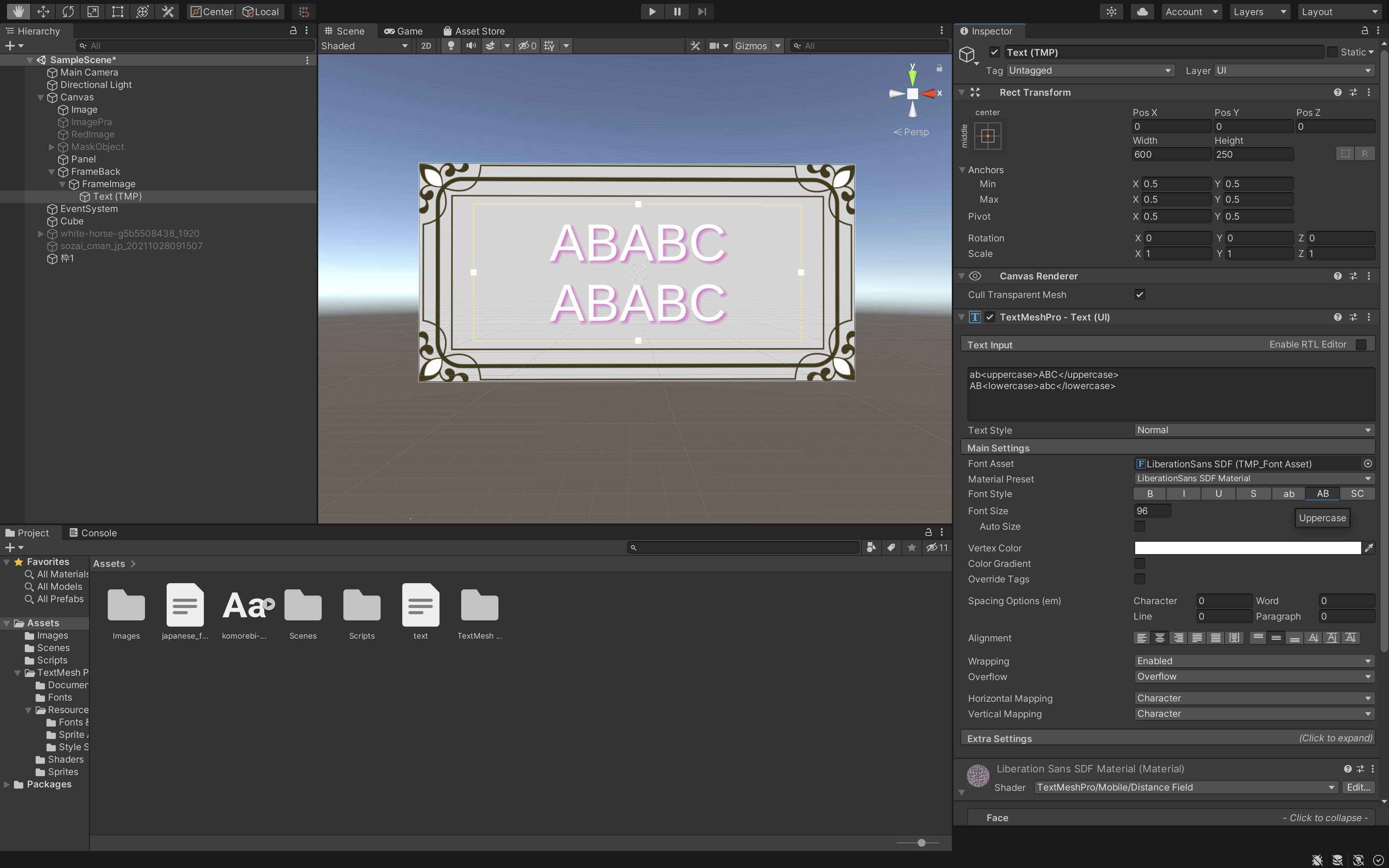The width and height of the screenshot is (1389, 868).
Task: Toggle scene lighting bulb icon
Action: (451, 46)
